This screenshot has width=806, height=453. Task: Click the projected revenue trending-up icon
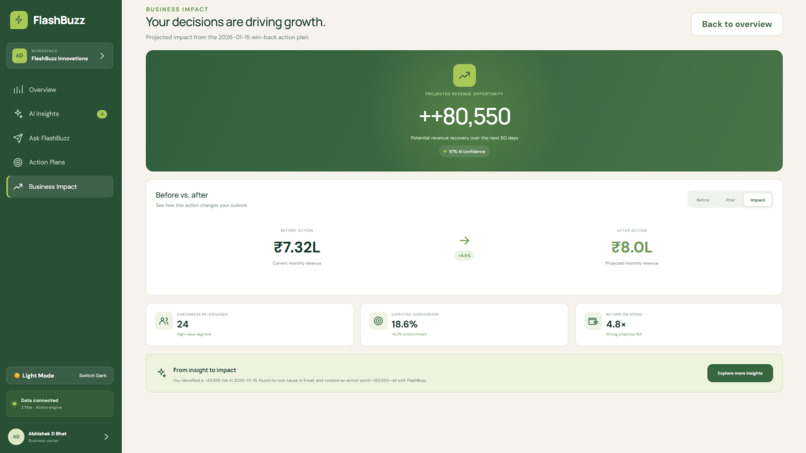(464, 76)
